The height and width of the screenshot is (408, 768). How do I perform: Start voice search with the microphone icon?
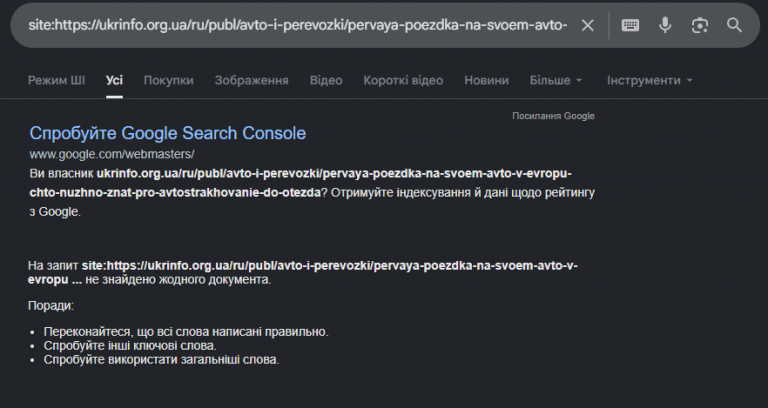click(x=665, y=25)
